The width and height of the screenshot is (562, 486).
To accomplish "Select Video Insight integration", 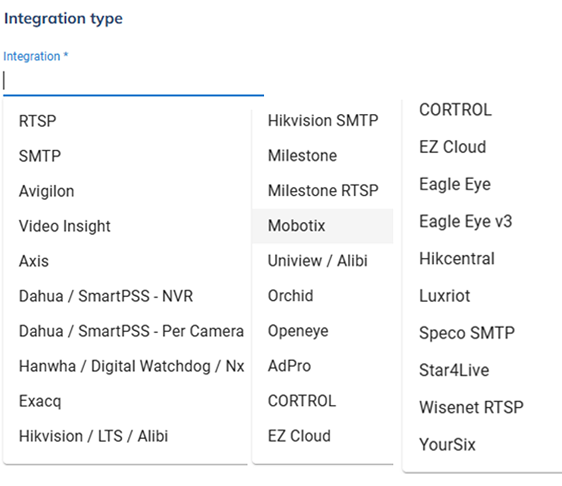I will (x=125, y=226).
